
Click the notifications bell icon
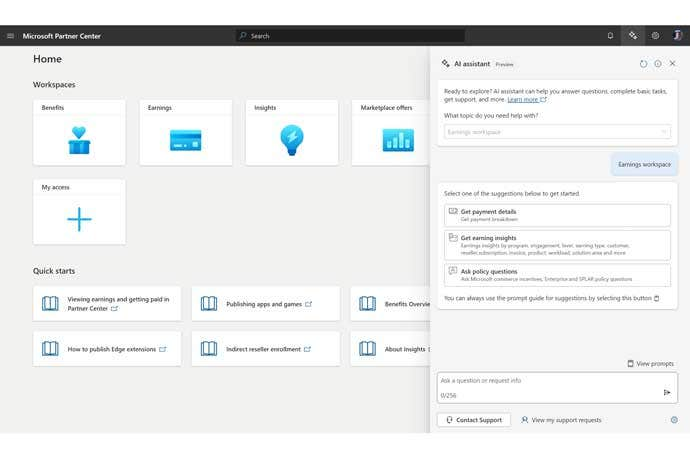(610, 36)
